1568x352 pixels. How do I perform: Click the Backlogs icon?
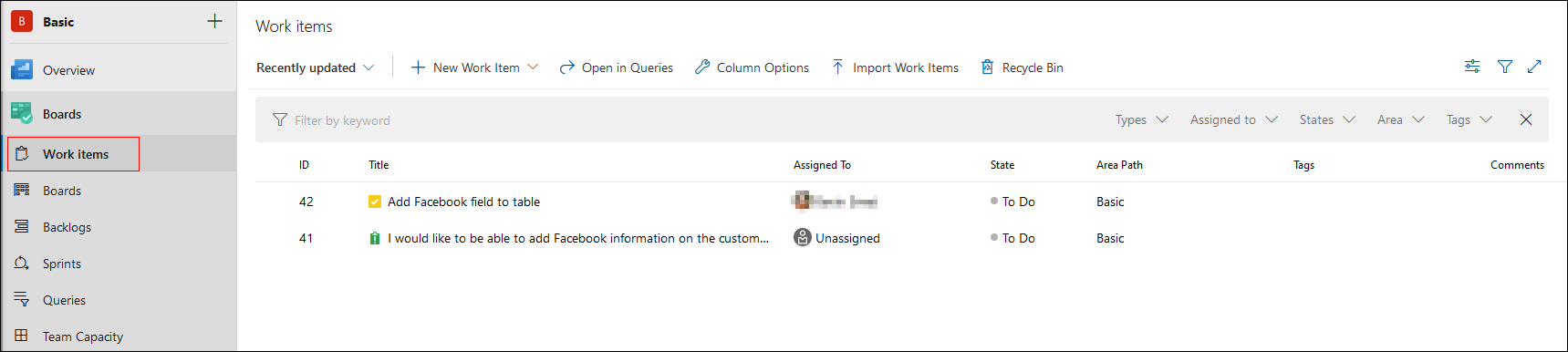point(22,226)
